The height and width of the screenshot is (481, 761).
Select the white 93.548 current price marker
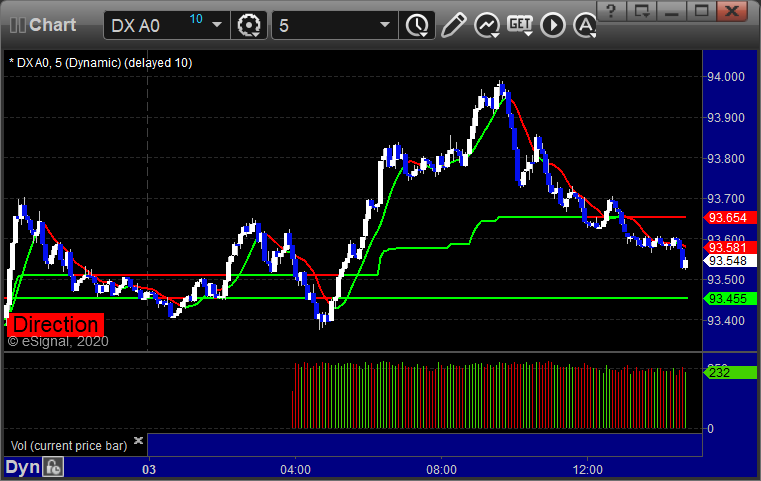[729, 261]
